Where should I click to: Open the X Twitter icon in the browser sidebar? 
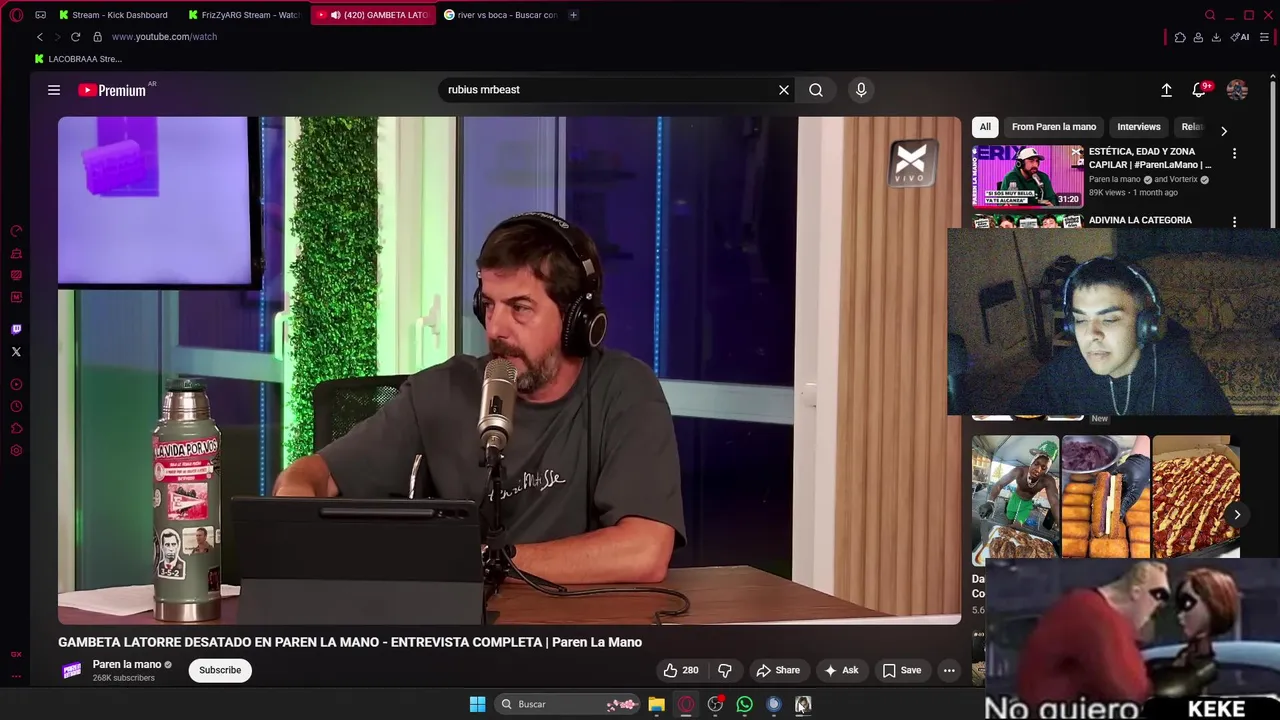tap(16, 352)
